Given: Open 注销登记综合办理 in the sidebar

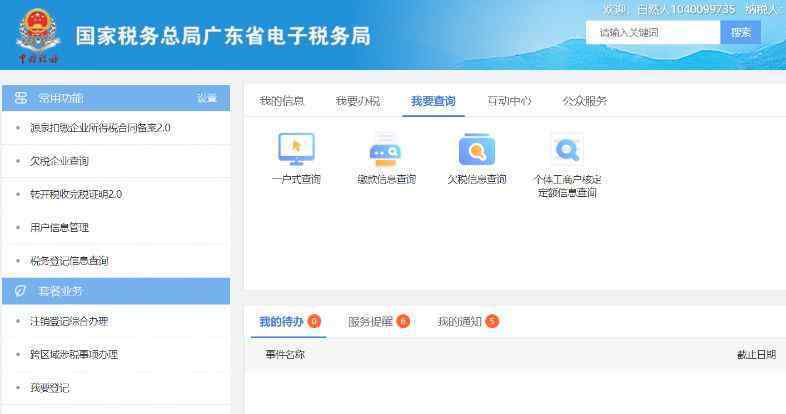Looking at the screenshot, I should point(69,321).
